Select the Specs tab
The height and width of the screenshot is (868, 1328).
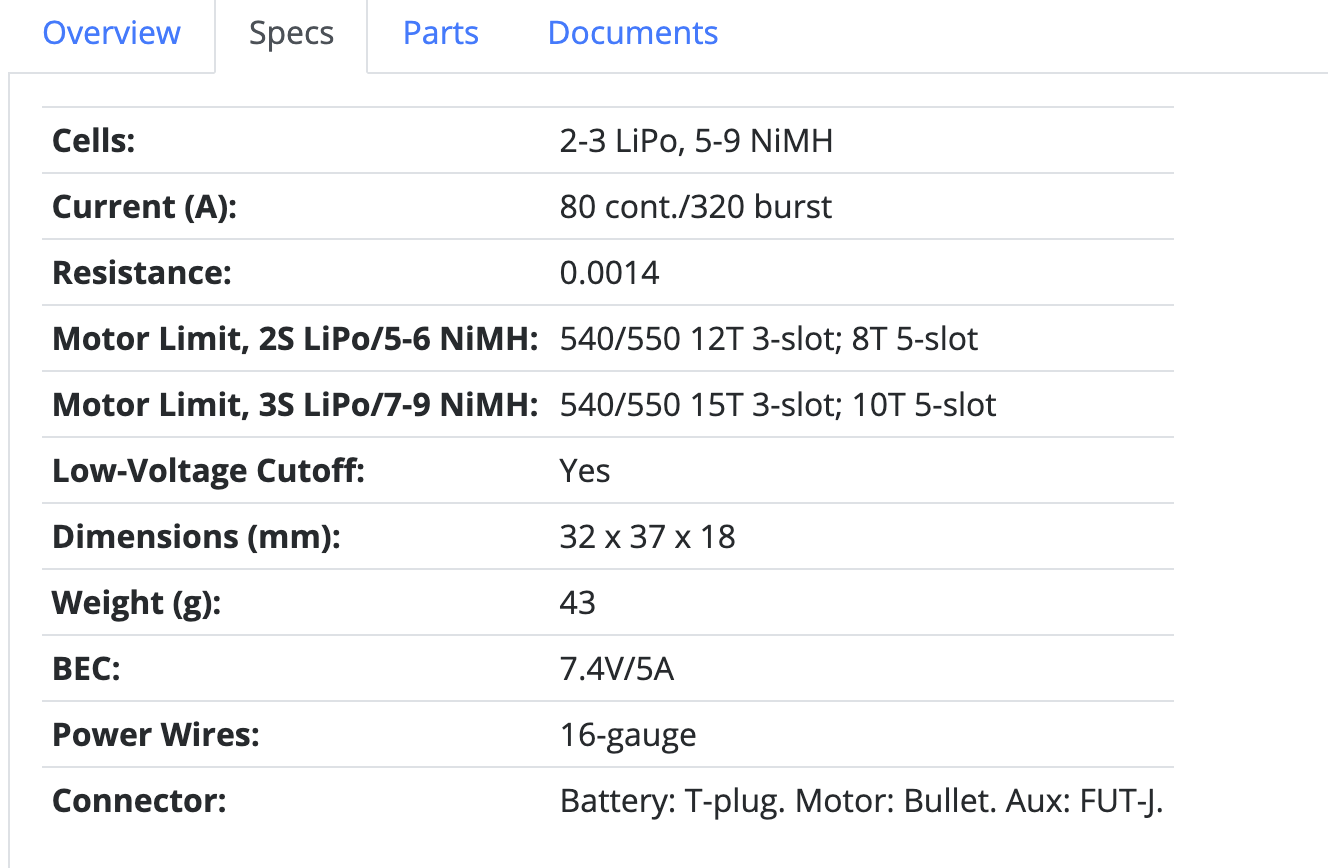[x=291, y=33]
